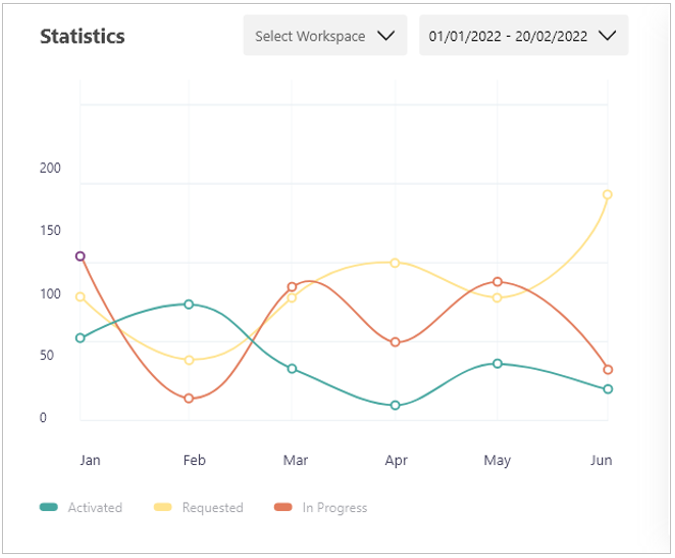Click the teal Activated legend color swatch
The image size is (675, 558).
point(49,508)
